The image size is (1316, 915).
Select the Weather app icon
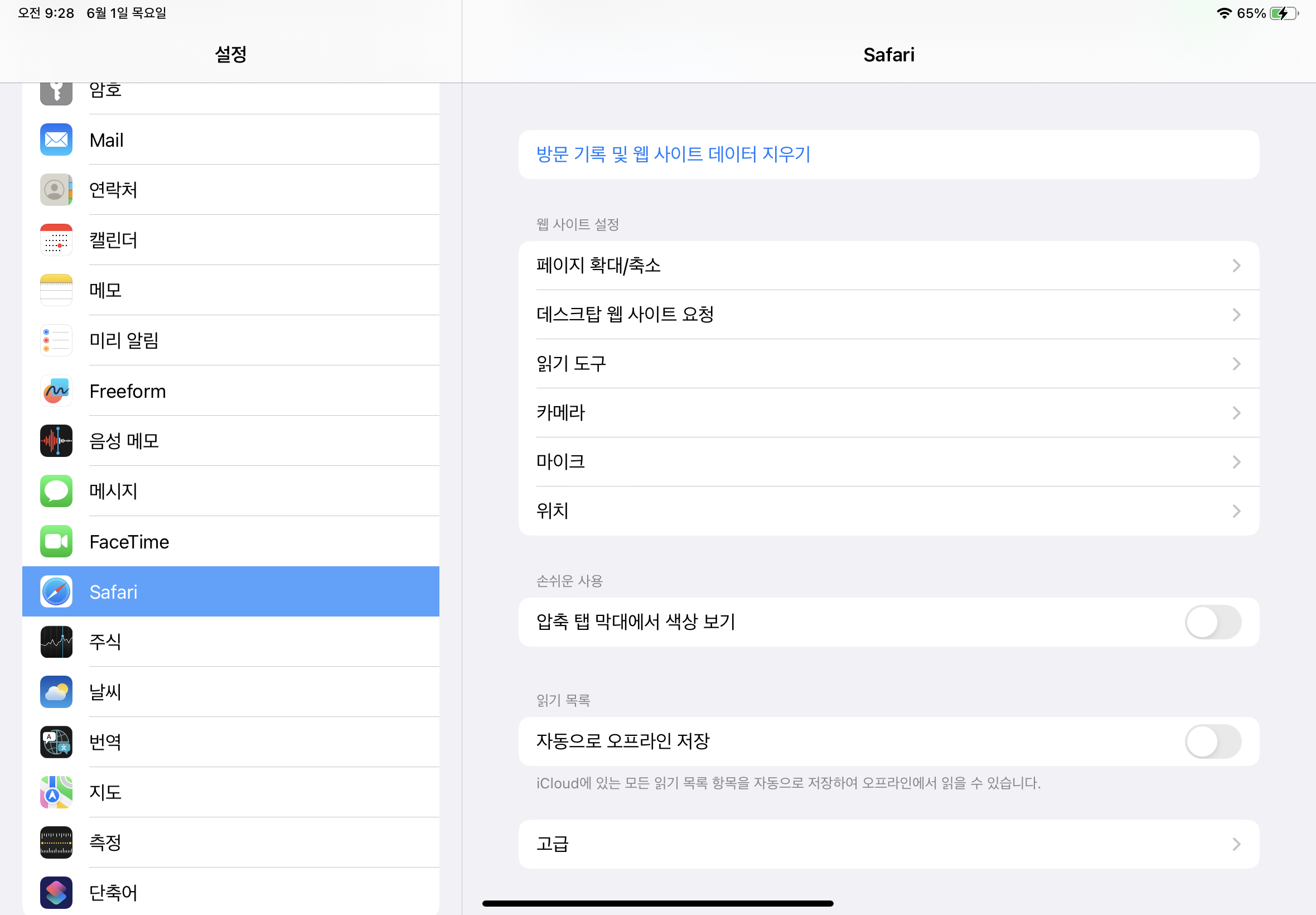pyautogui.click(x=56, y=692)
